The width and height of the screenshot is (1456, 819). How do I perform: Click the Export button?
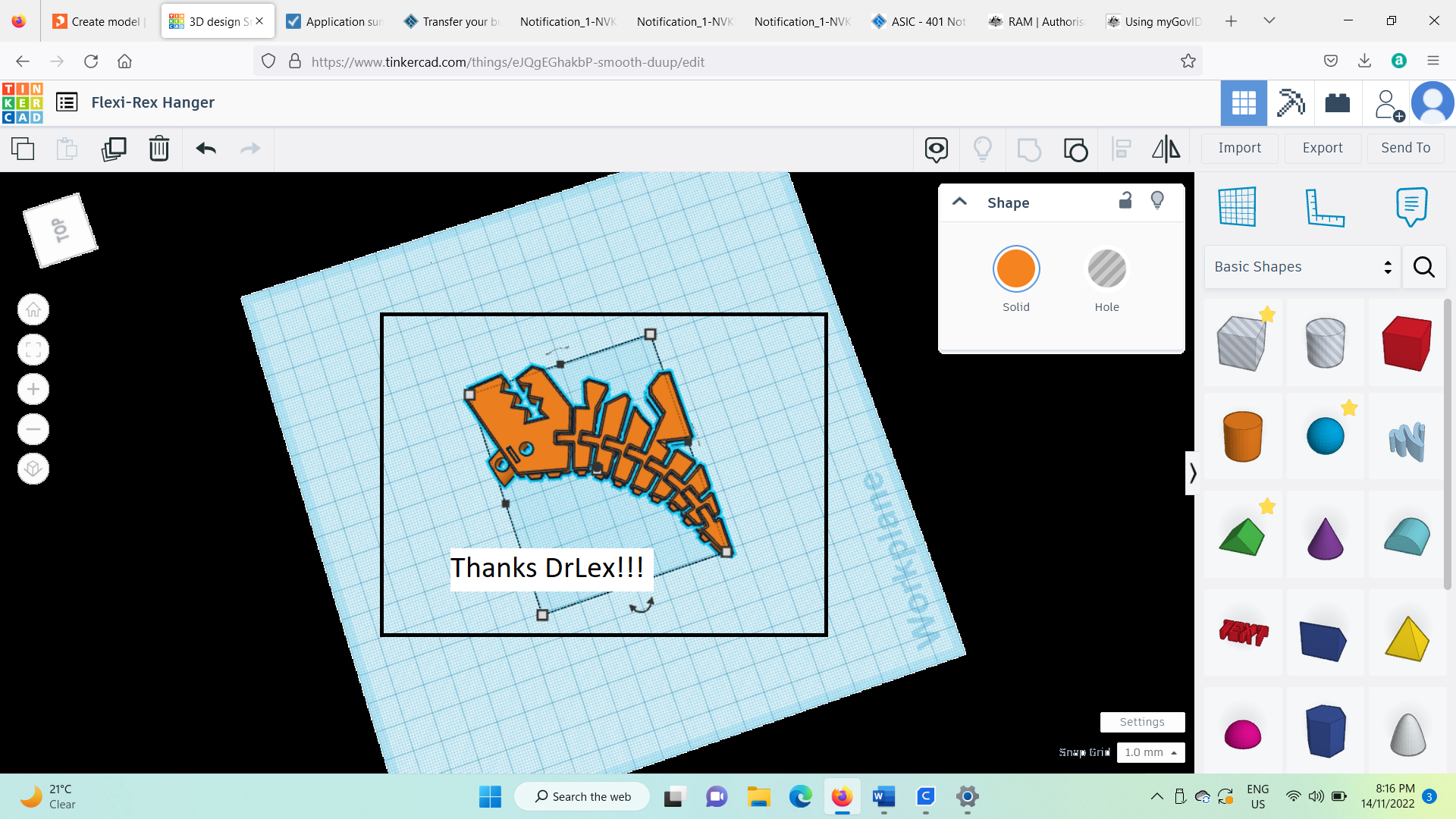pyautogui.click(x=1323, y=148)
